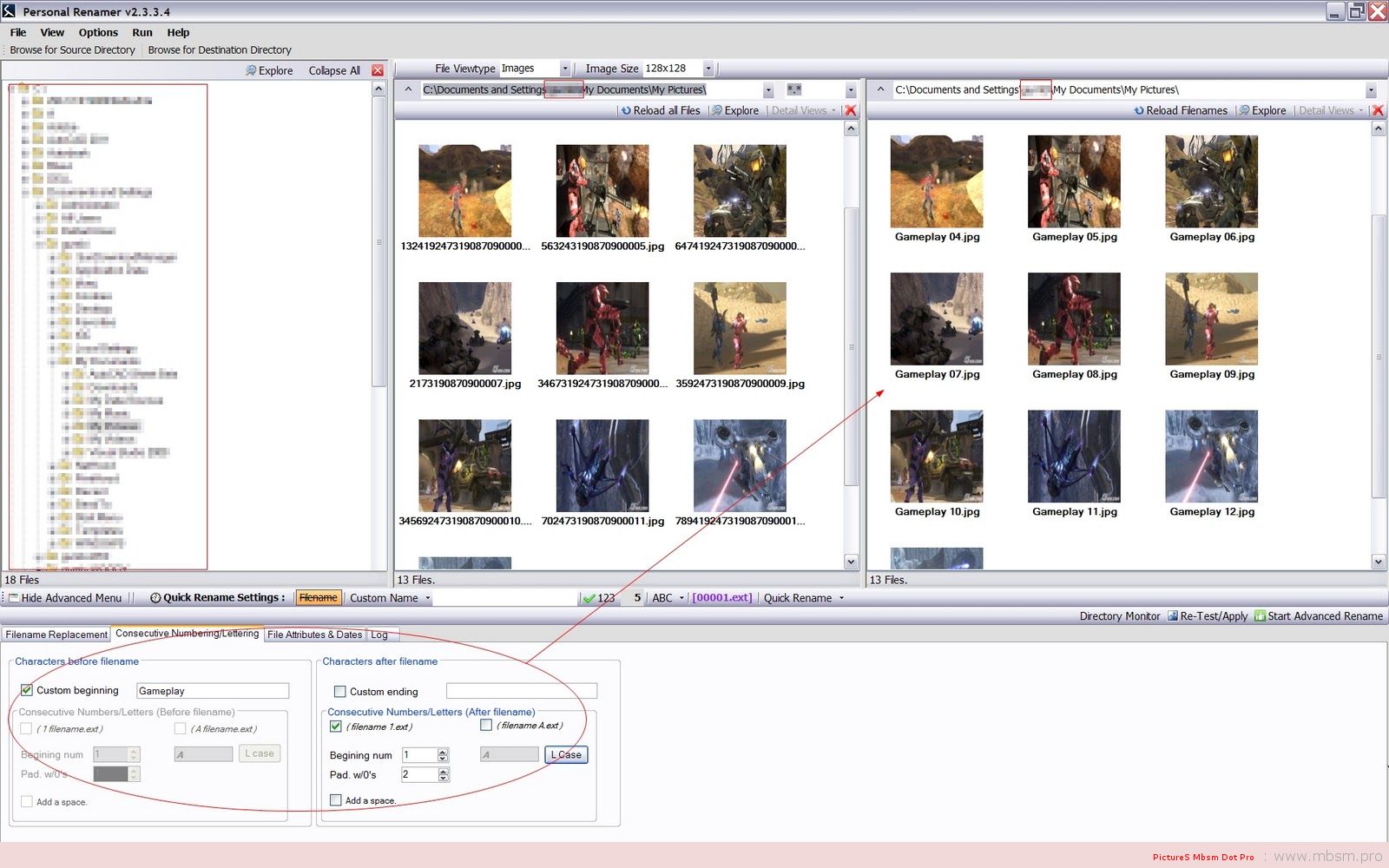Expand the Custom Name dropdown
Screen dimensions: 1389x868
click(427, 598)
